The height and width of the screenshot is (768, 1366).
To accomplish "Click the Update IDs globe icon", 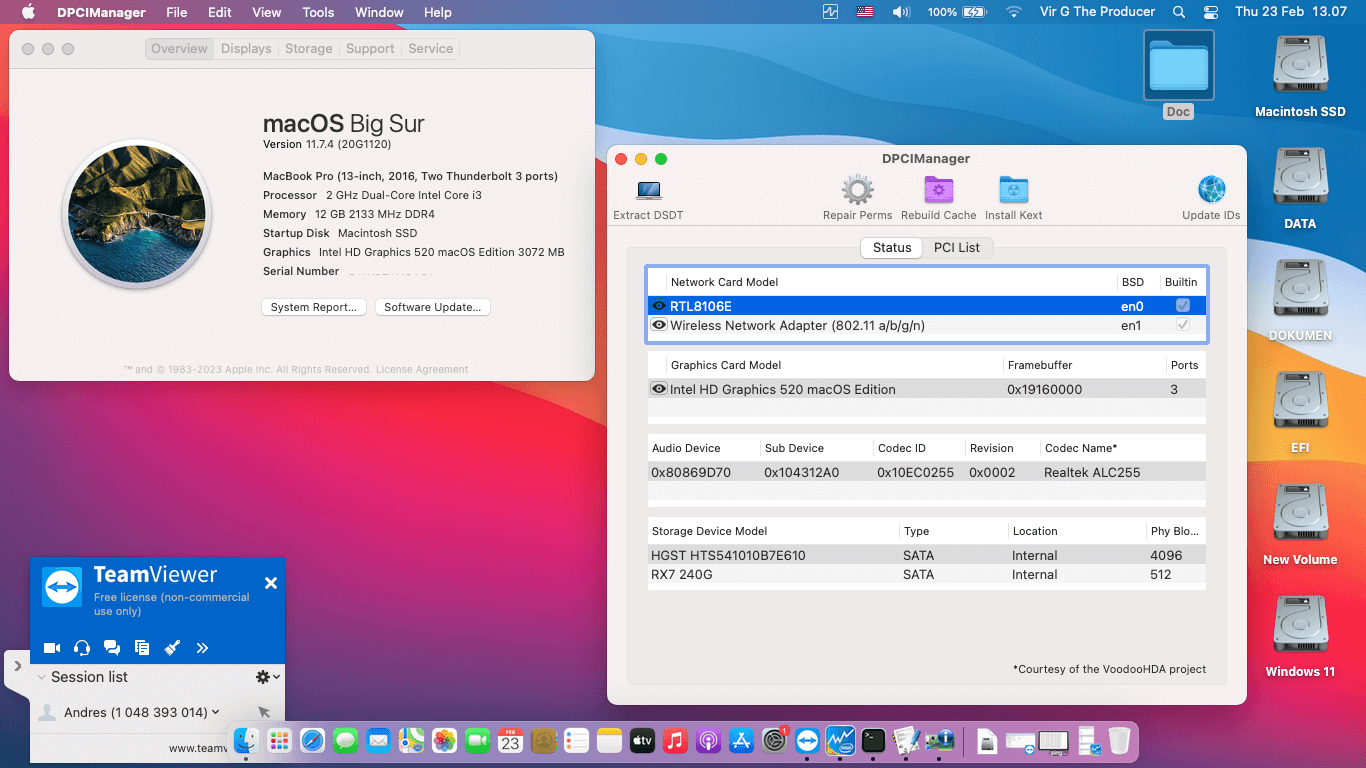I will (1211, 189).
